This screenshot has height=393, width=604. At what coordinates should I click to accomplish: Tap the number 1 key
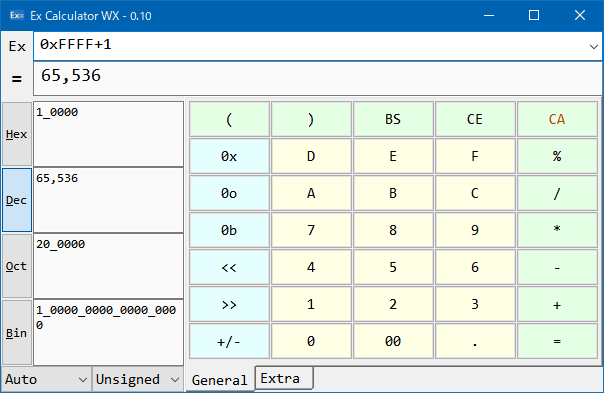click(311, 304)
